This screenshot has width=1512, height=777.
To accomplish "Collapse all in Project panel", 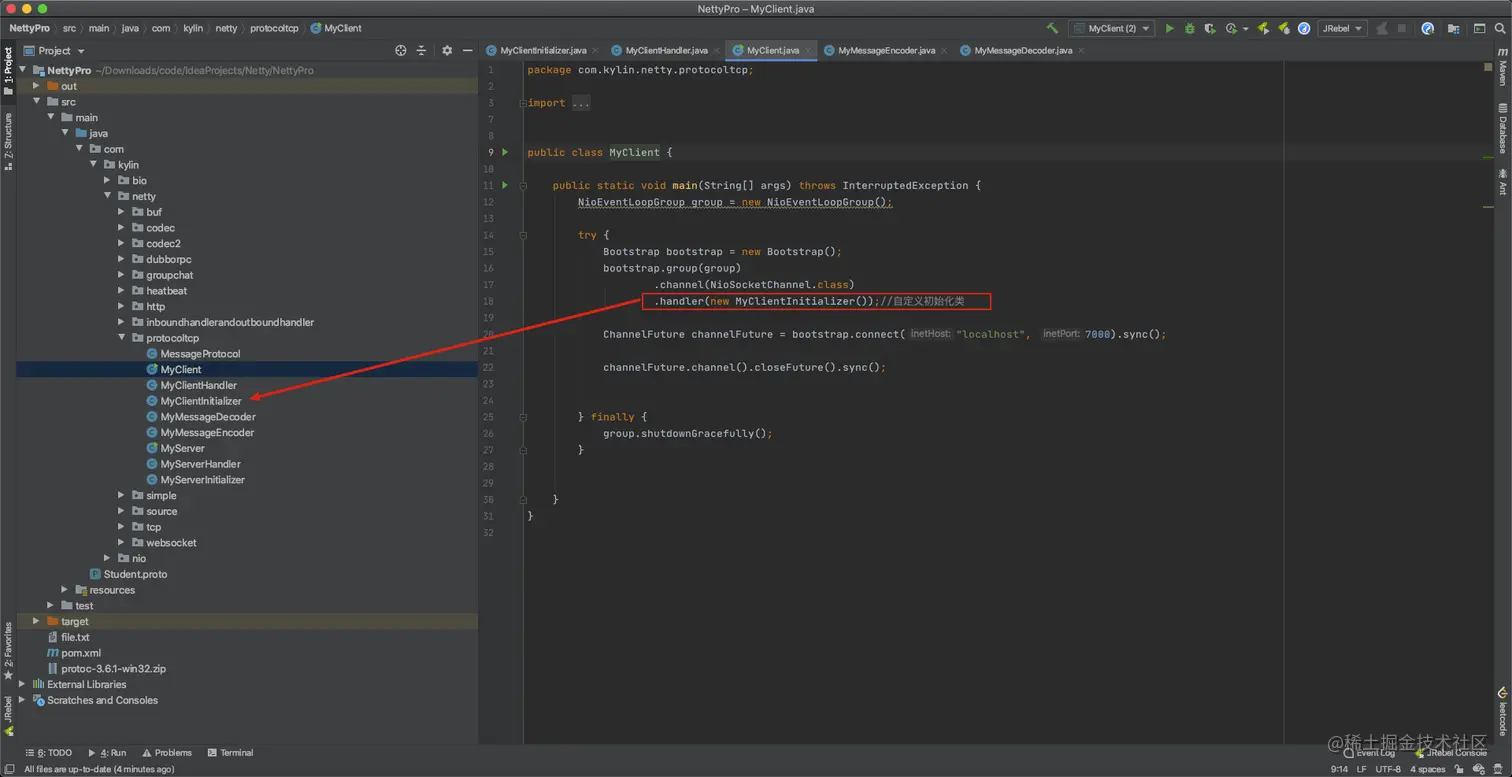I will point(421,51).
